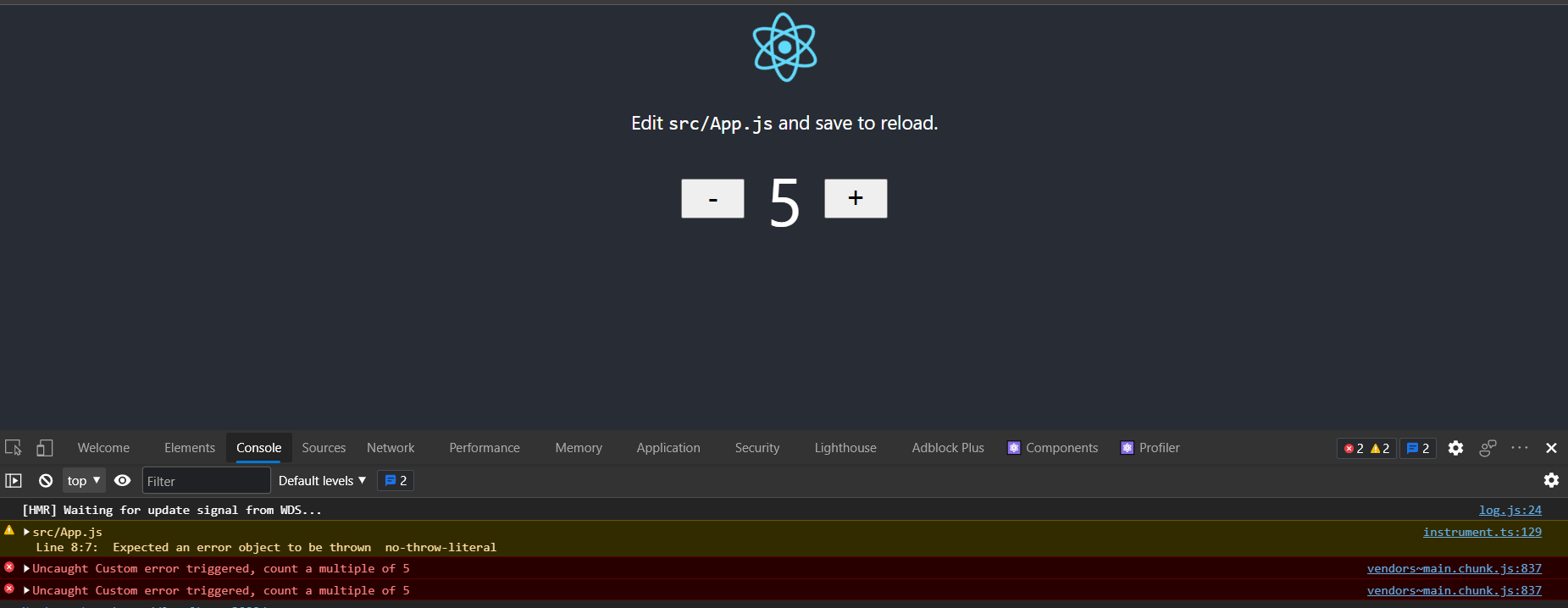This screenshot has height=608, width=1568.
Task: Click the yellow warning count badge
Action: (1380, 448)
